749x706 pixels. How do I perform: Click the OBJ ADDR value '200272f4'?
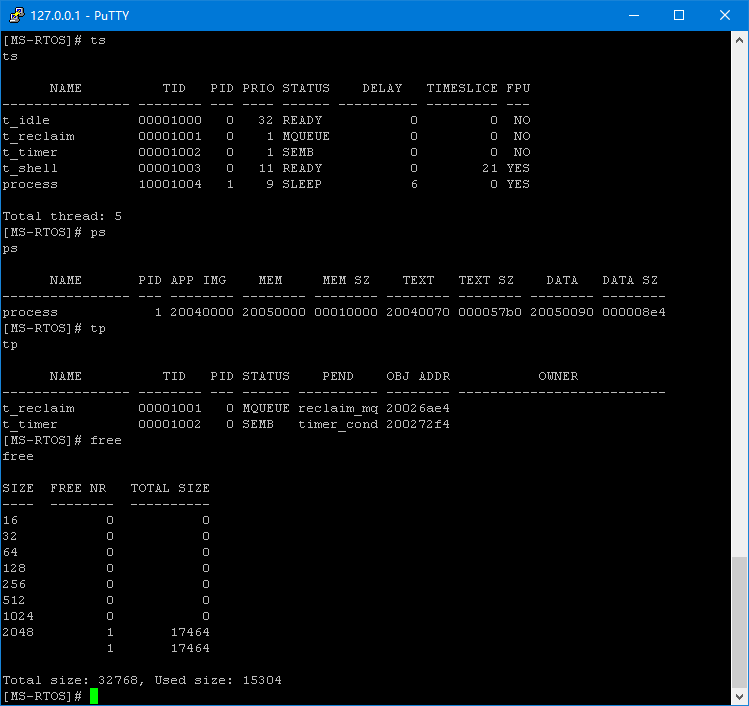418,425
